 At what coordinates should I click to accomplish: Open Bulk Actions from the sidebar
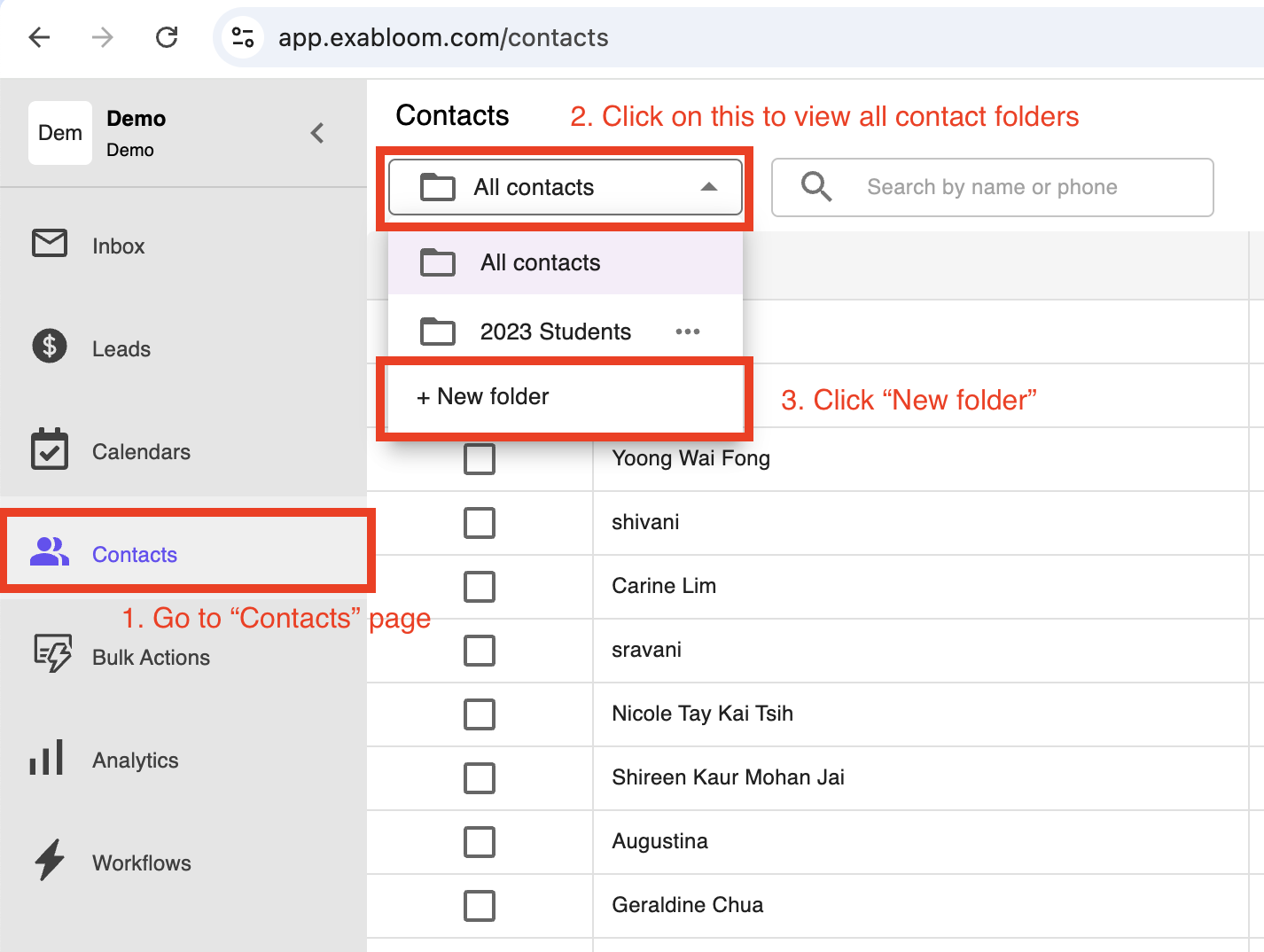tap(151, 657)
